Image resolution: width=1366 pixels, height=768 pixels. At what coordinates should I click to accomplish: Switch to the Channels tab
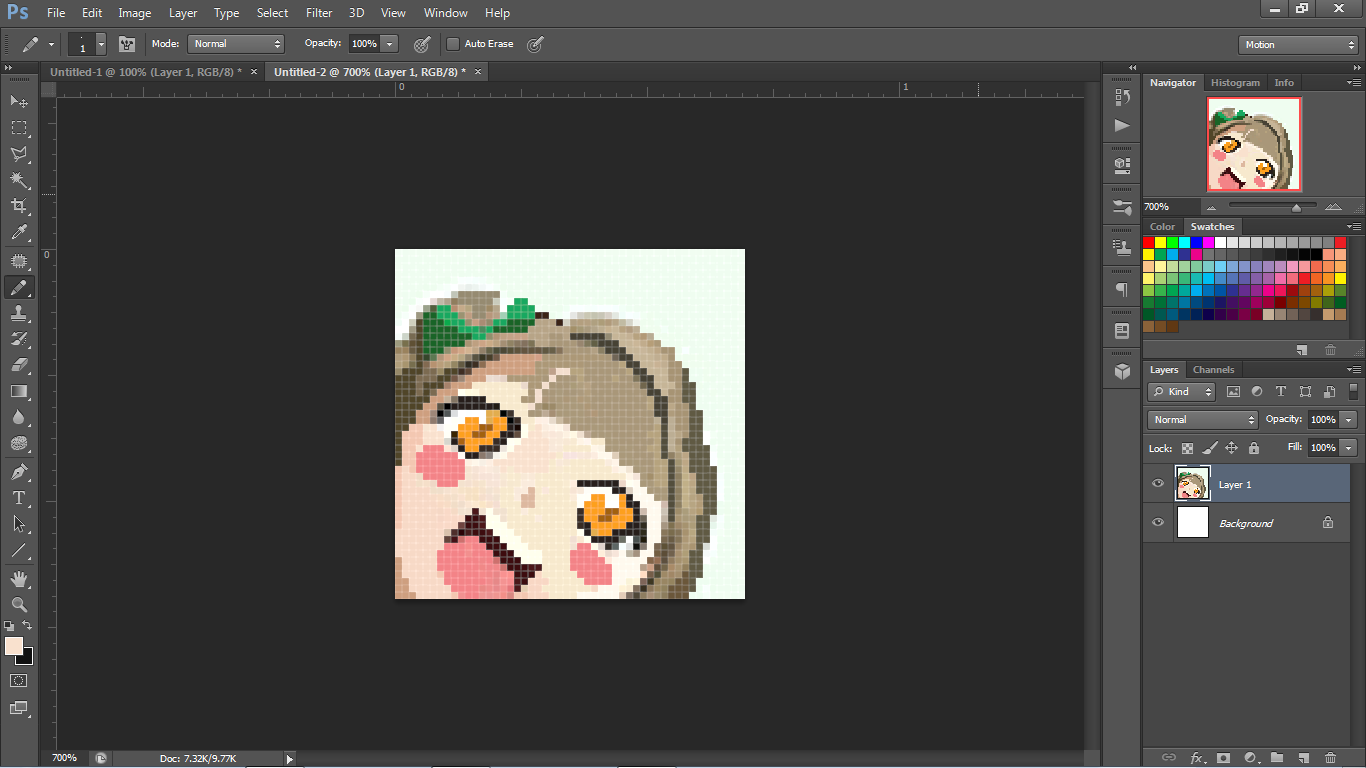1213,370
